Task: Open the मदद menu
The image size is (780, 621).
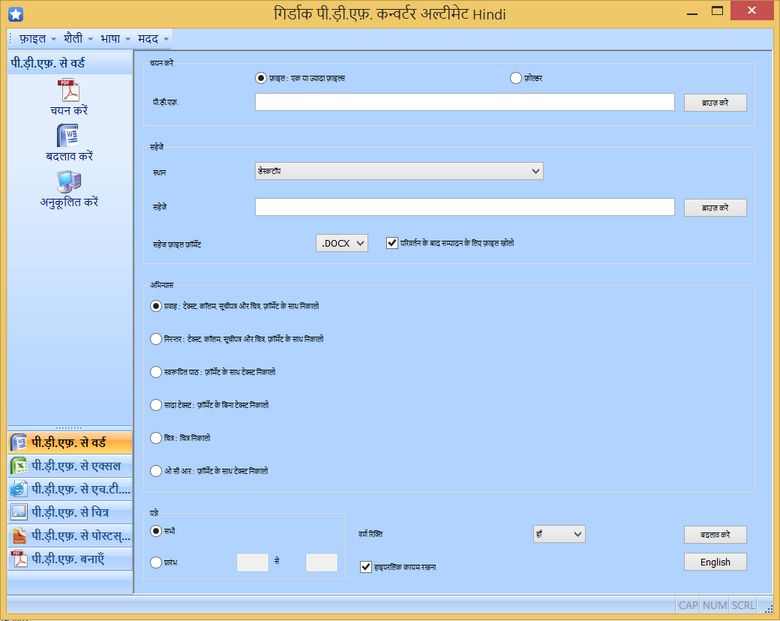Action: coord(152,39)
